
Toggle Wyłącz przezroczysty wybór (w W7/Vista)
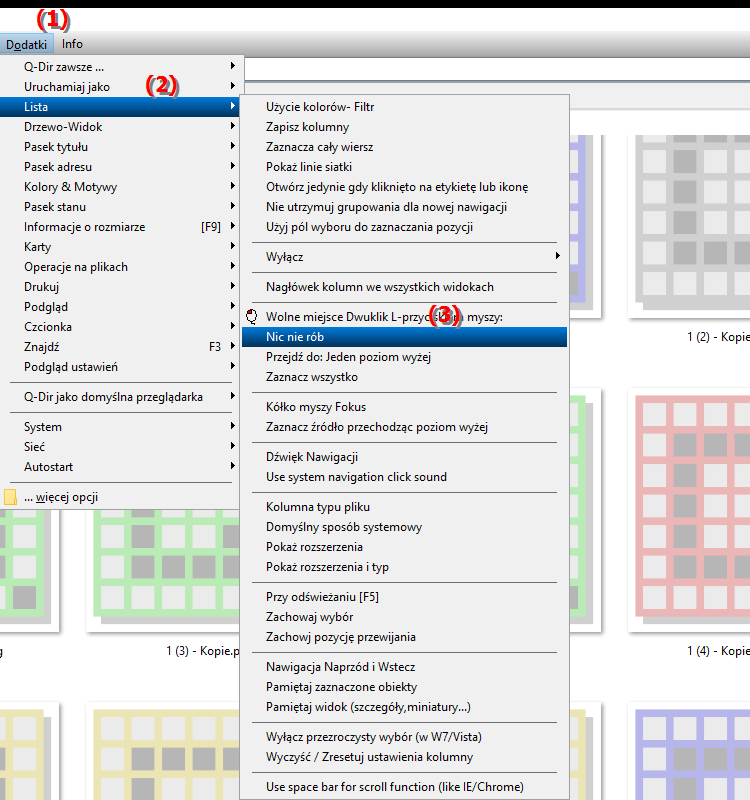pyautogui.click(x=404, y=737)
